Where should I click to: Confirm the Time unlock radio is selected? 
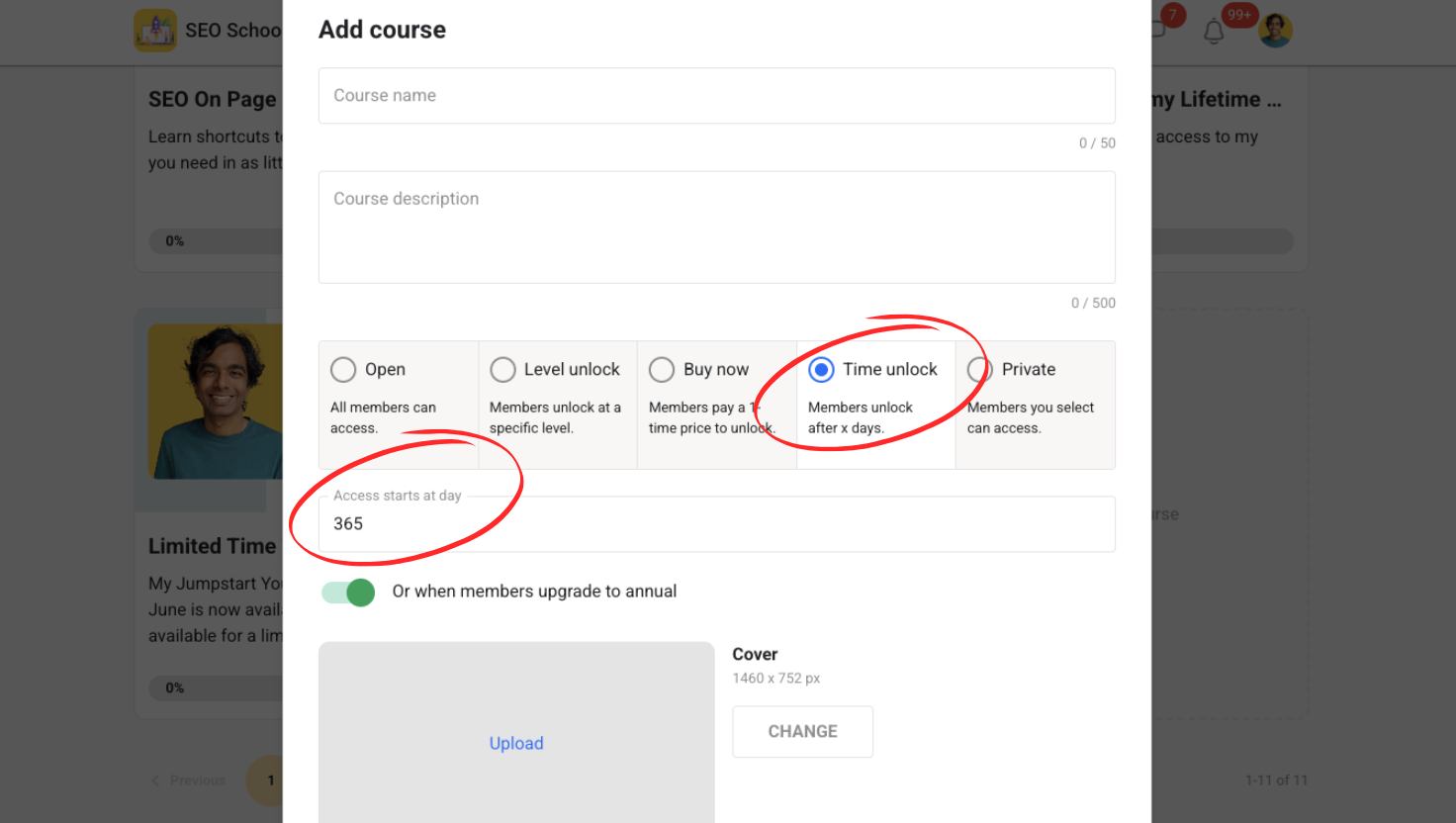tap(821, 369)
